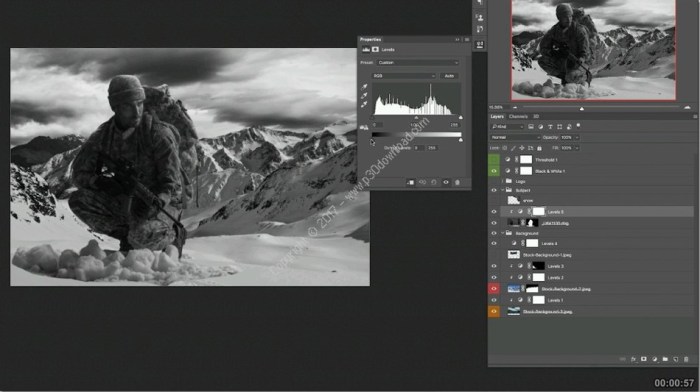Click the clip to layer button in Properties
The height and width of the screenshot is (392, 700).
tap(410, 182)
